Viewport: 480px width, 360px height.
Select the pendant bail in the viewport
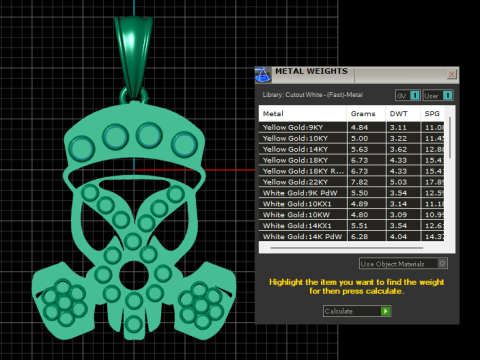pyautogui.click(x=133, y=57)
